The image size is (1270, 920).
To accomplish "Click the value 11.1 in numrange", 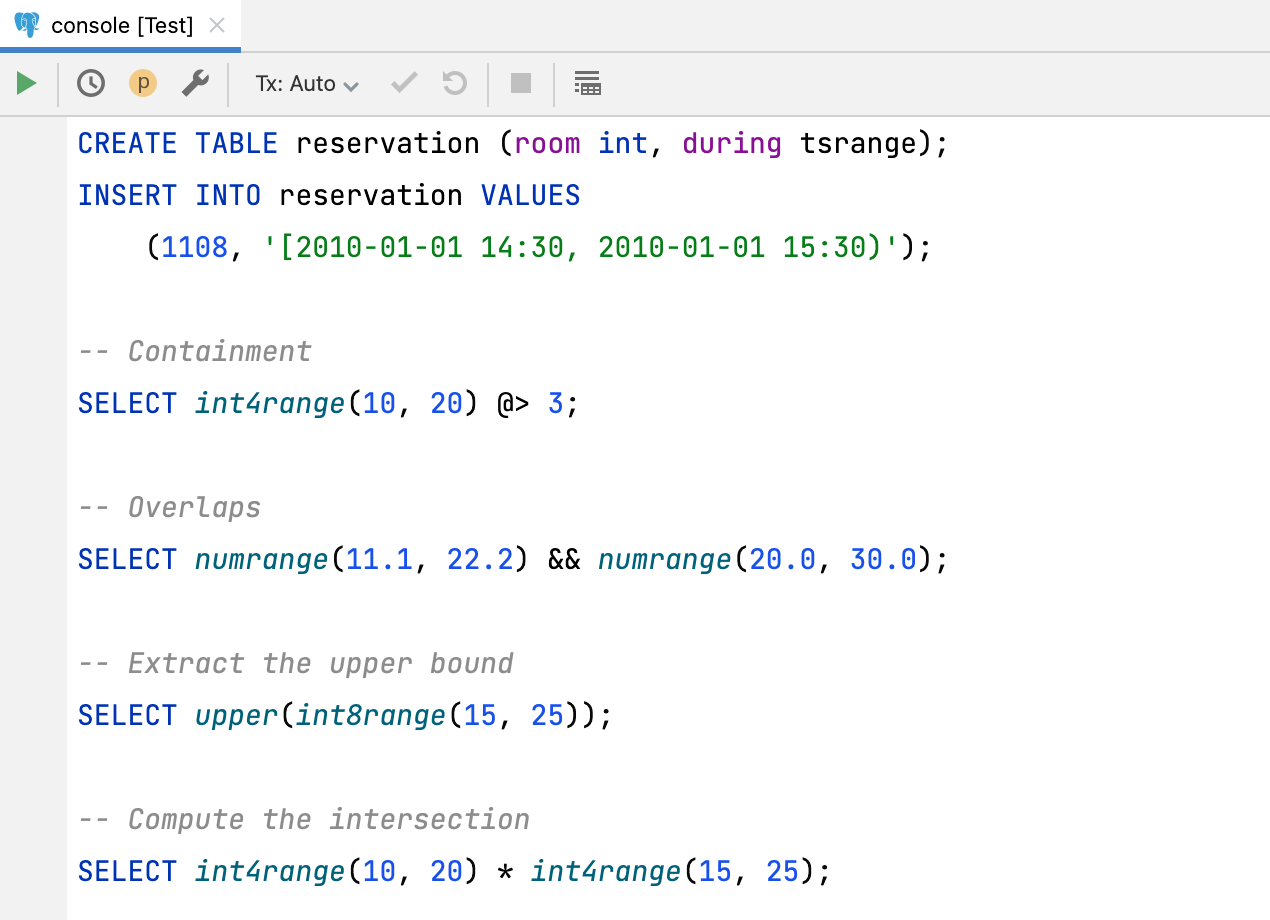I will (379, 560).
